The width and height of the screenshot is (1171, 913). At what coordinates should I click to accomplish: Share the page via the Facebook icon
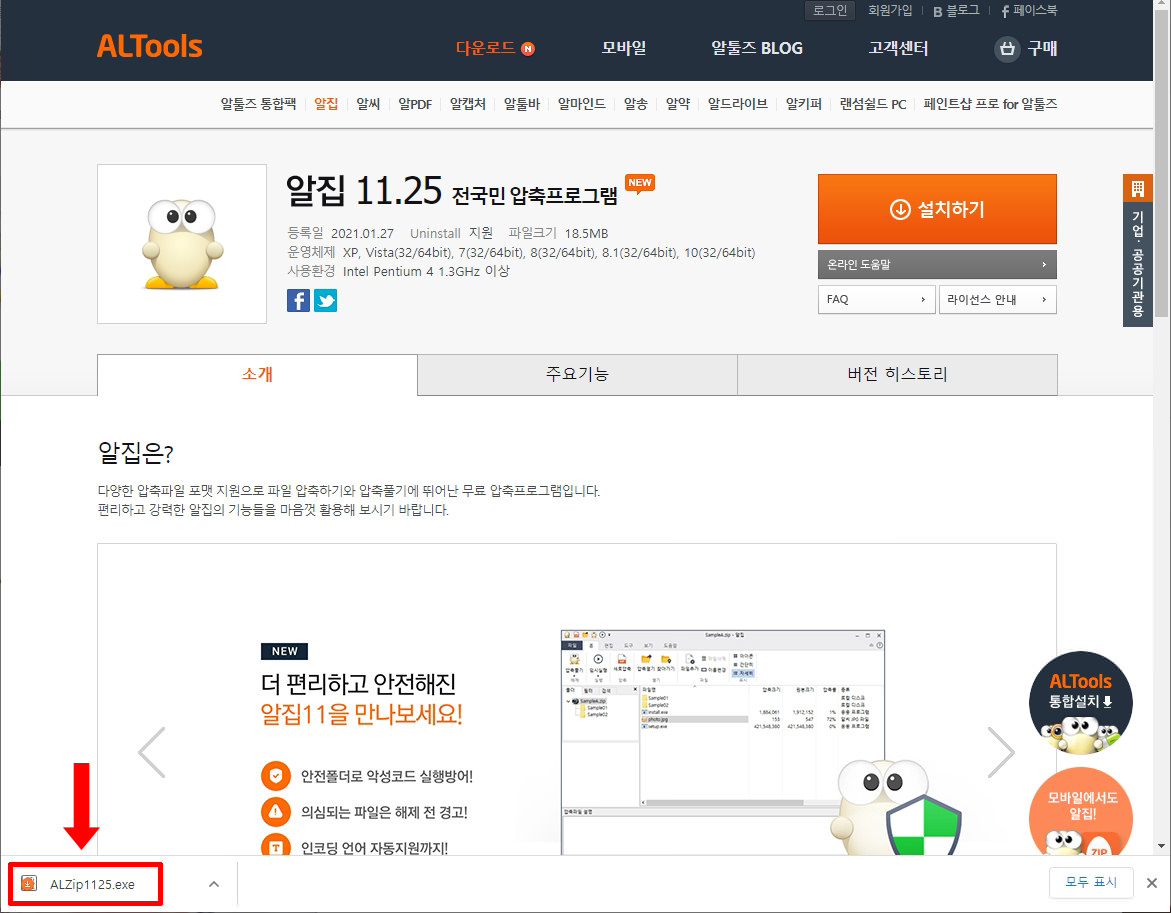[x=298, y=300]
